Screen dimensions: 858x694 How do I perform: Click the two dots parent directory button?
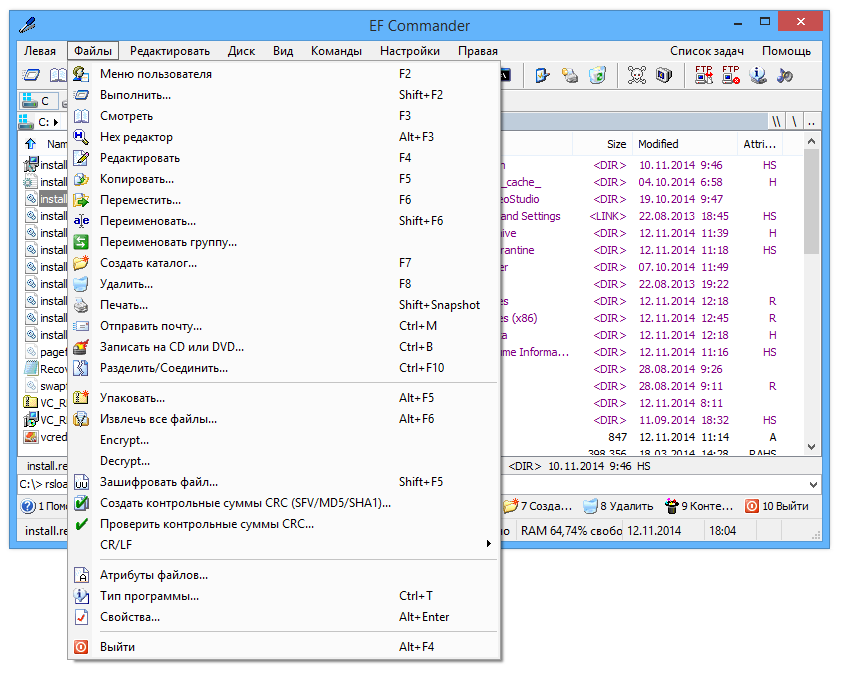point(811,122)
